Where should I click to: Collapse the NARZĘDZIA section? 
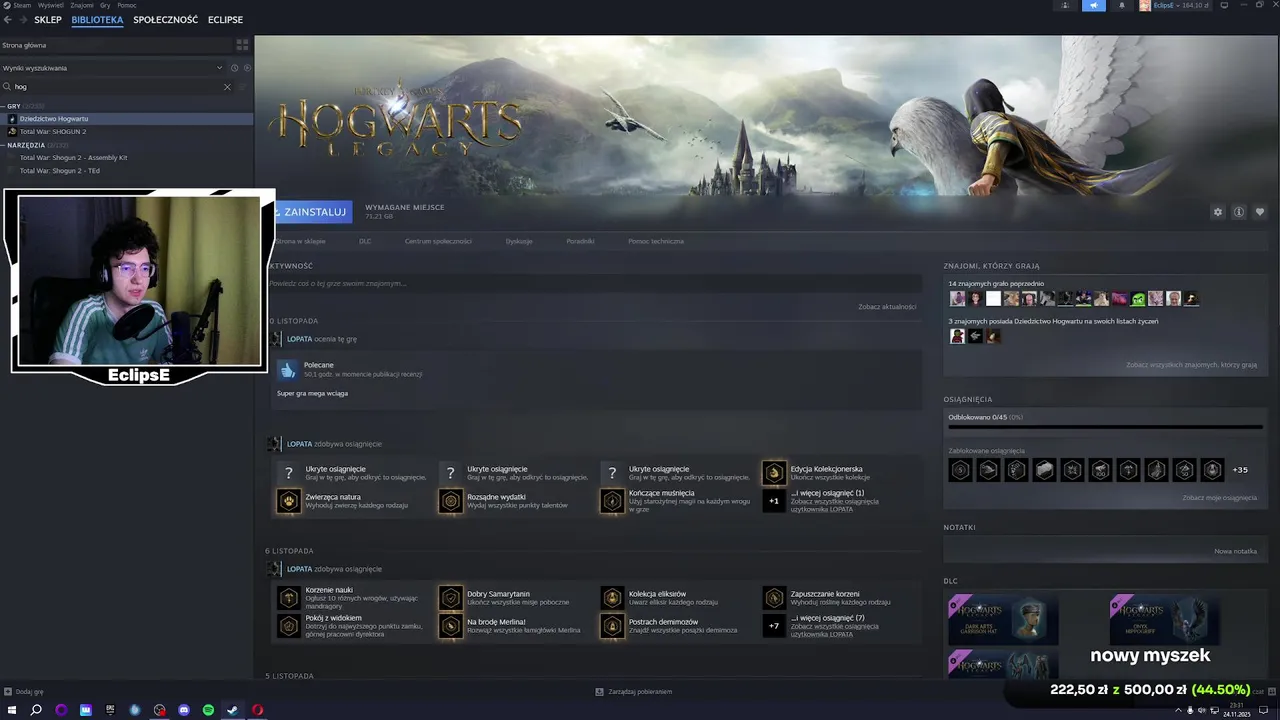point(26,145)
